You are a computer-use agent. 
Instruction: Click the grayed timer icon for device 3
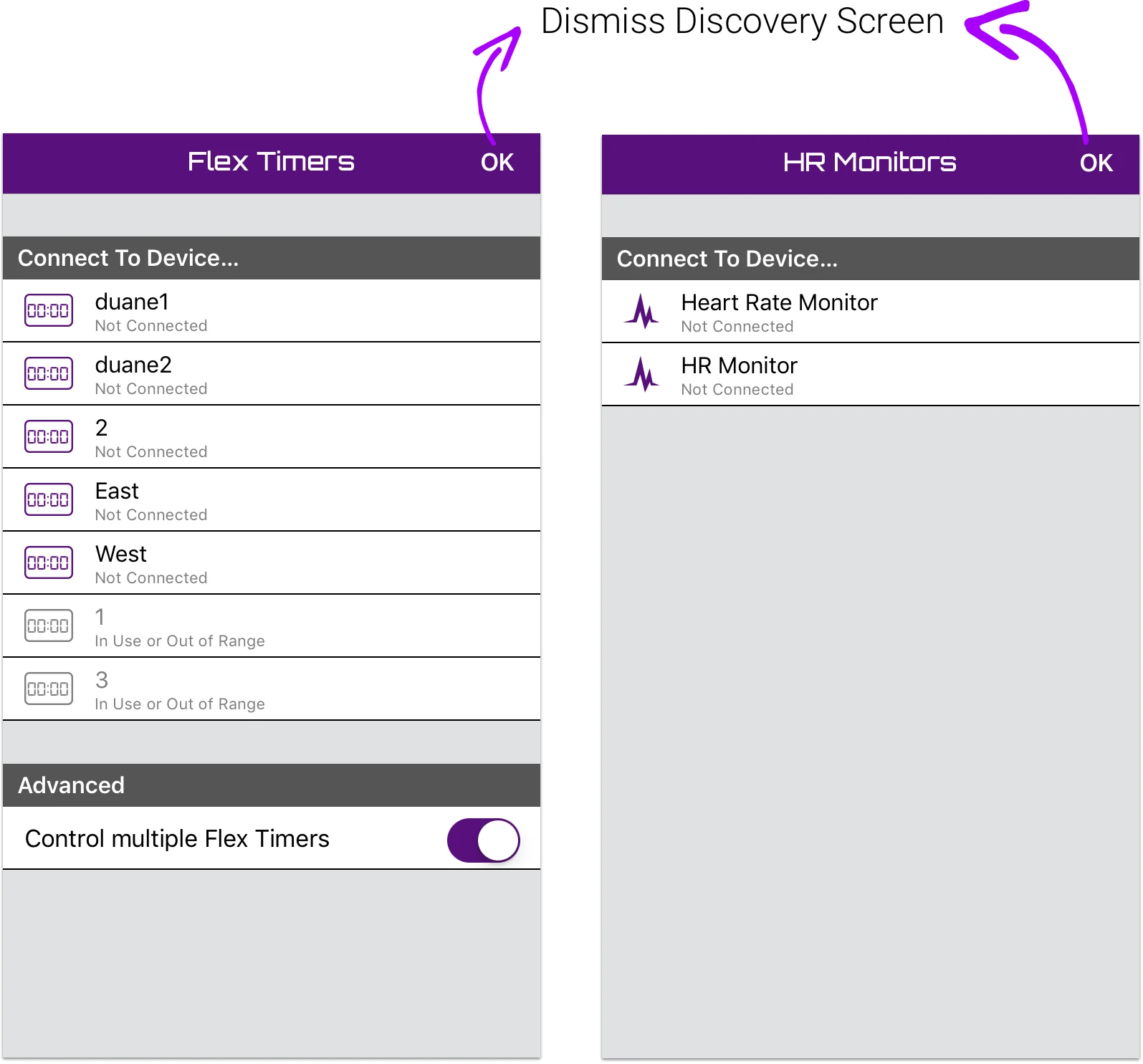(x=49, y=689)
